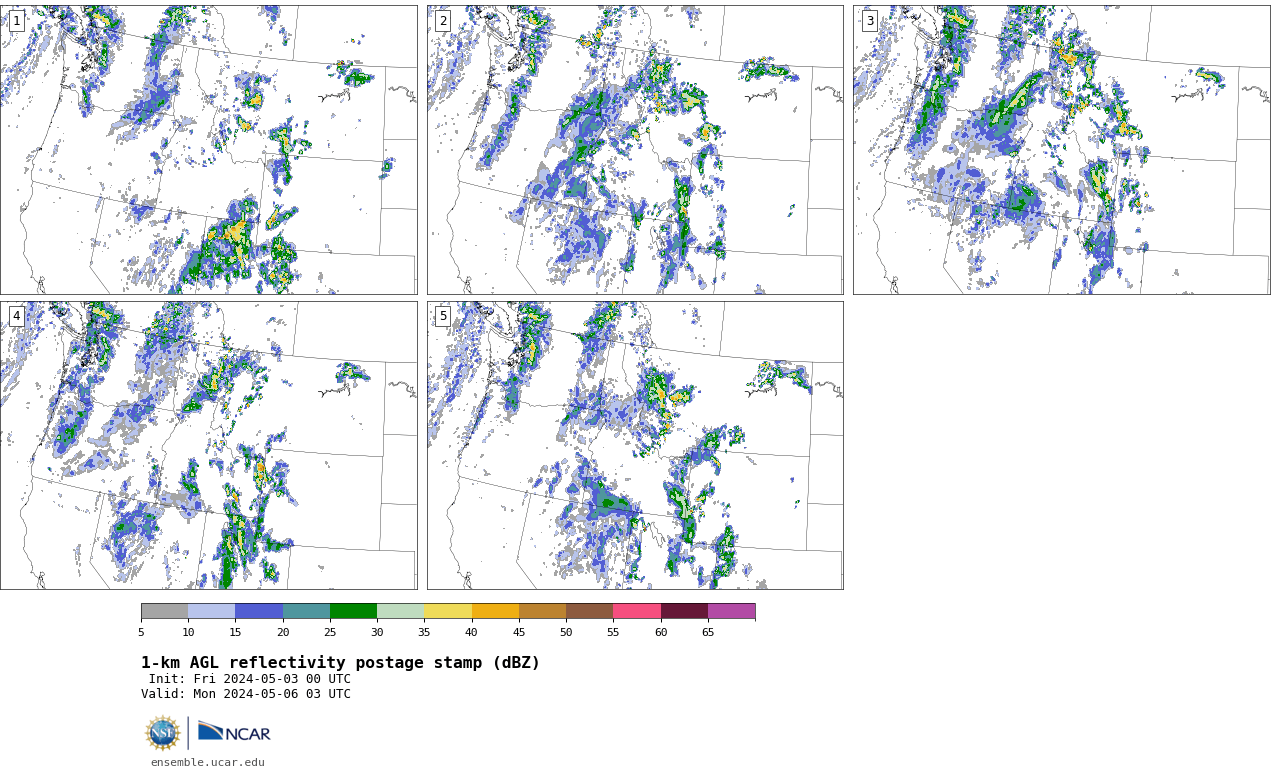Click the colorbar tick label '5'
This screenshot has height=773, width=1280.
coord(141,632)
